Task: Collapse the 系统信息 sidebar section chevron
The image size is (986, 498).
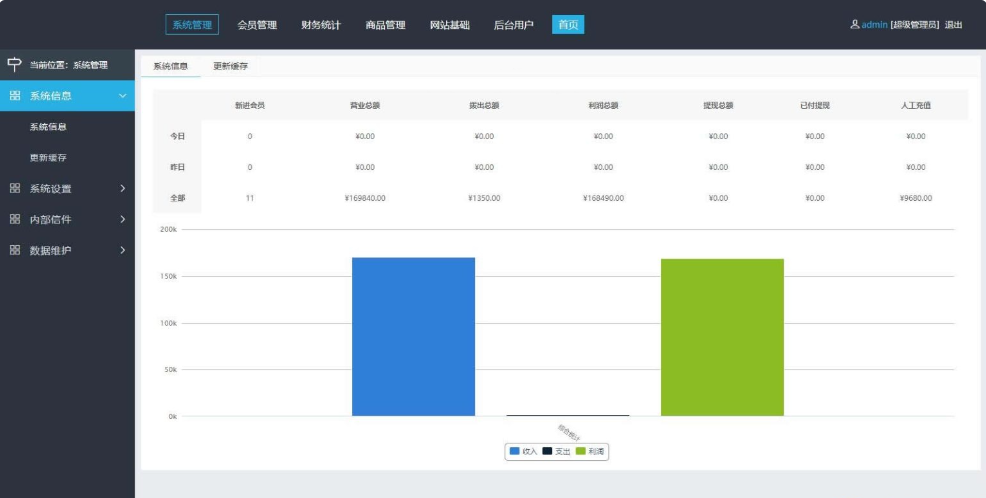Action: pos(122,96)
